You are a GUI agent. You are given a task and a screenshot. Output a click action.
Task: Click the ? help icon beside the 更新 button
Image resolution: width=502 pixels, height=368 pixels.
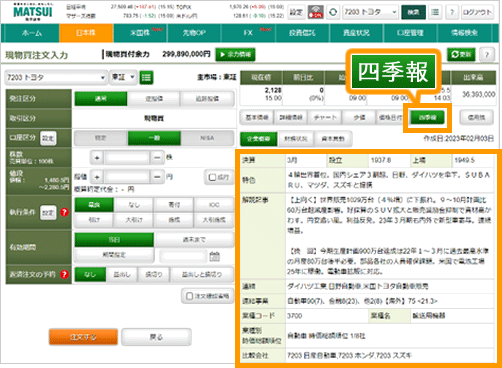pos(487,54)
